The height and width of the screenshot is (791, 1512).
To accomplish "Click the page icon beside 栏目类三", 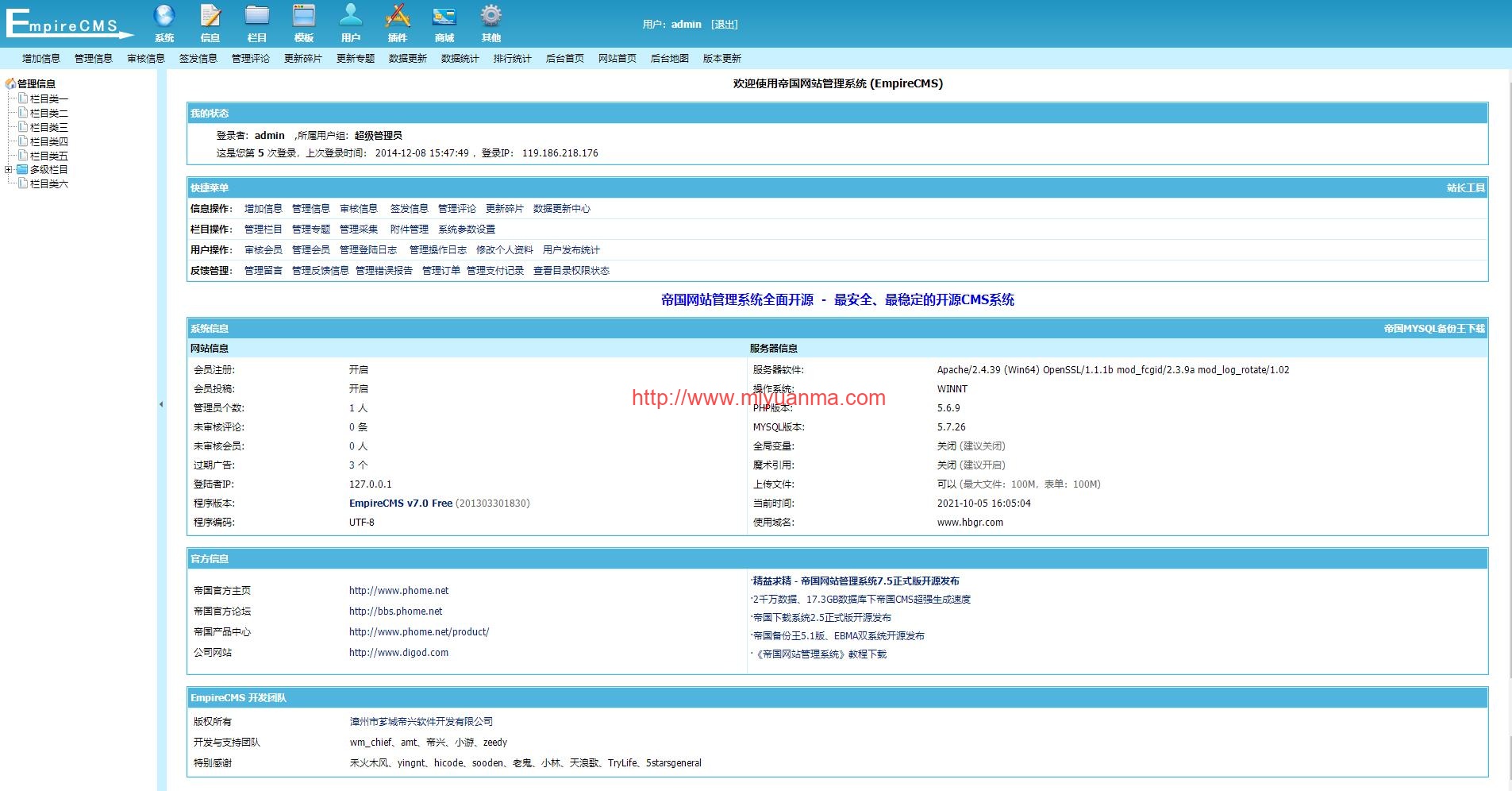I will (x=23, y=127).
